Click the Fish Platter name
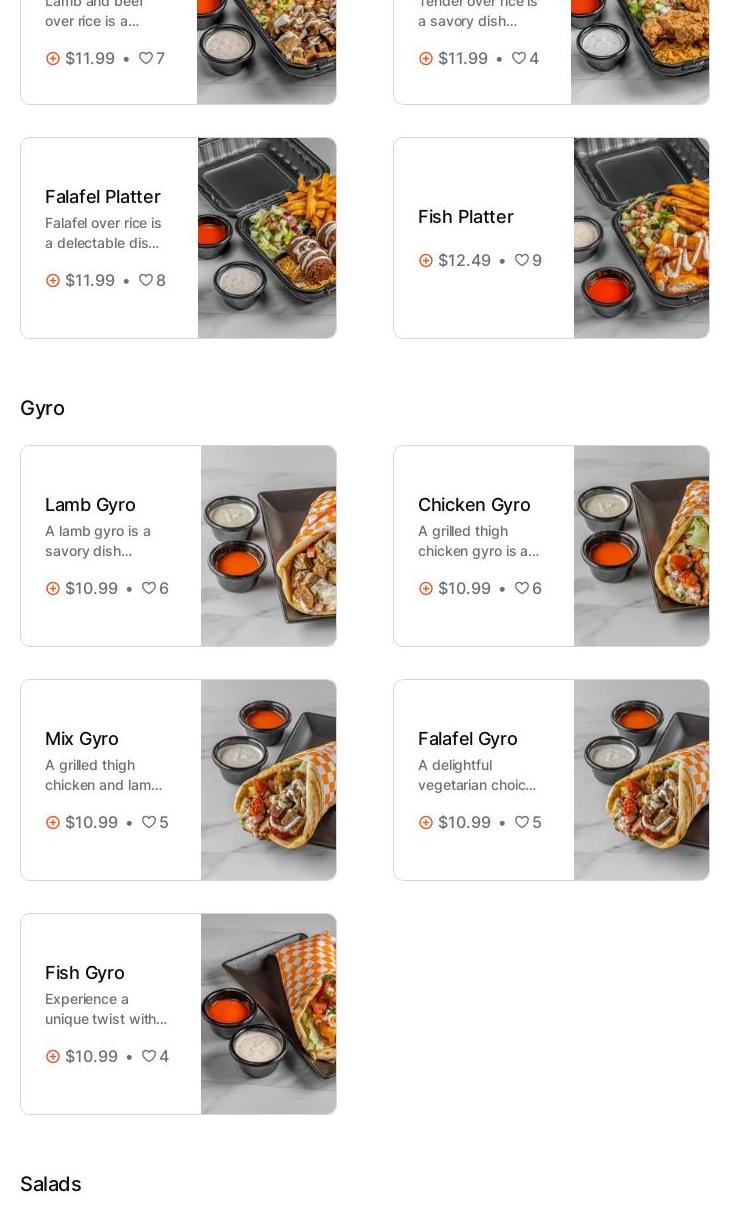The height and width of the screenshot is (1220, 750). pos(466,217)
